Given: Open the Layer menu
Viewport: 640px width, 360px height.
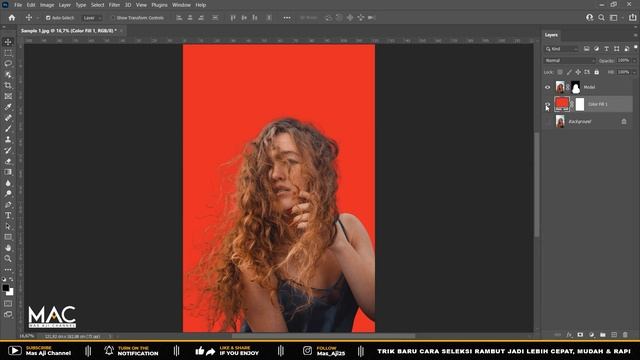Looking at the screenshot, I should (x=64, y=5).
